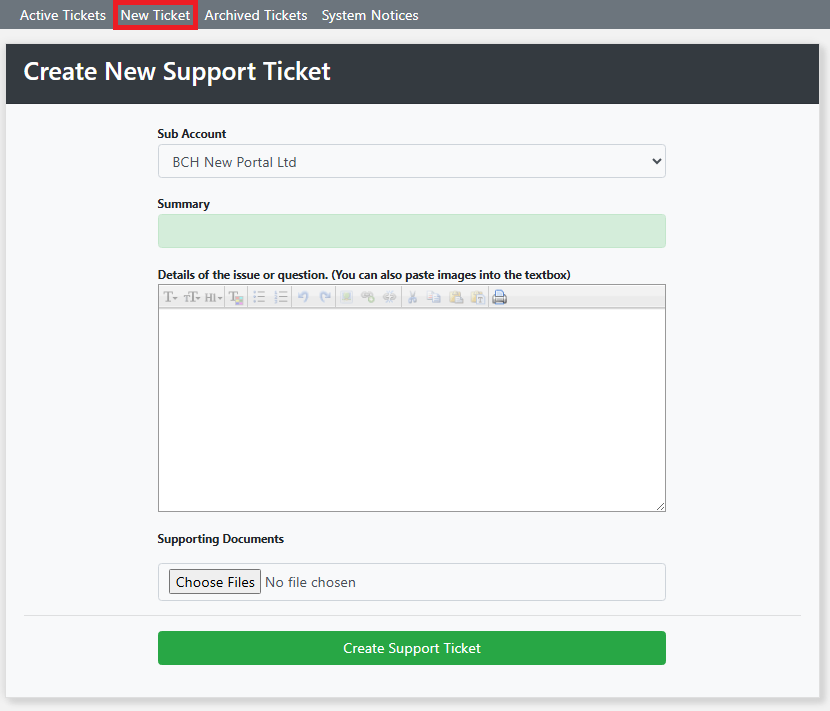Click the insert link chain icon

[x=368, y=297]
